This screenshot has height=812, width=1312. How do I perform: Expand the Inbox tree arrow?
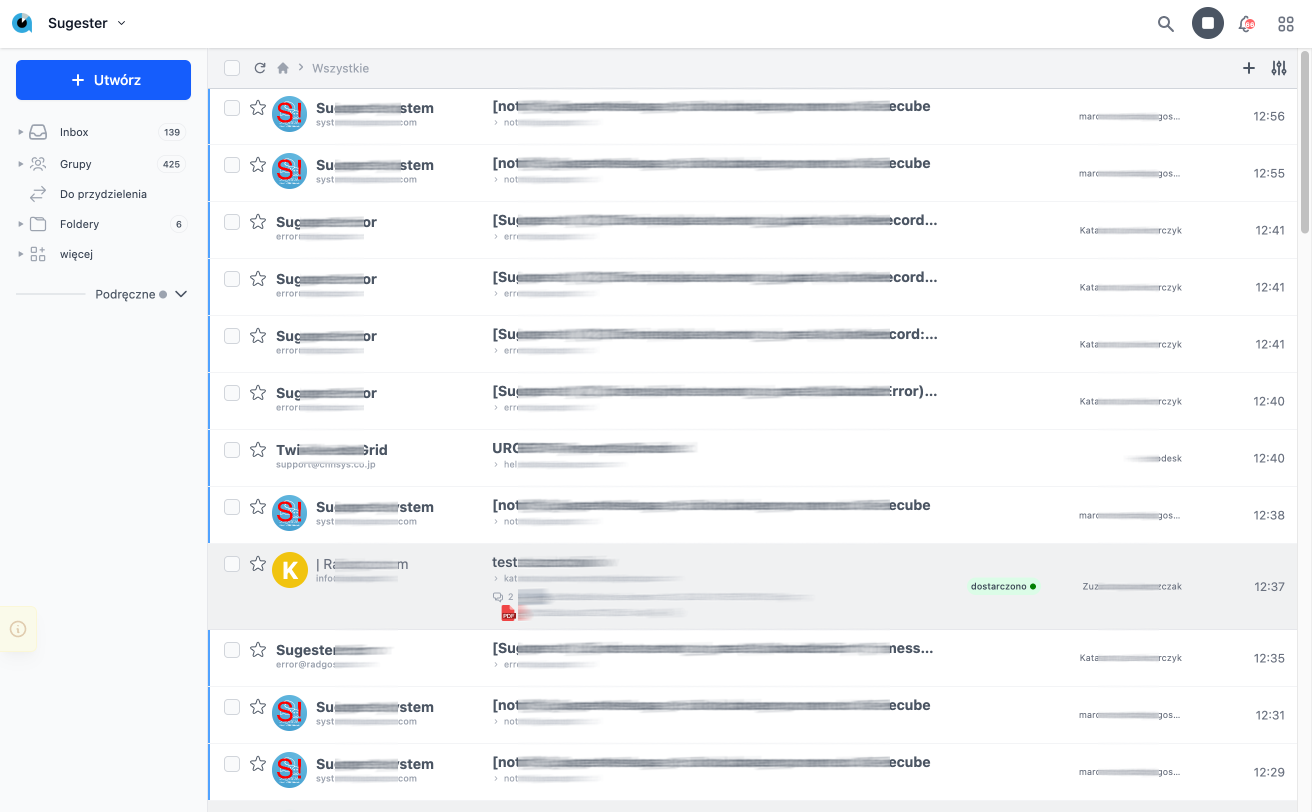(x=21, y=132)
